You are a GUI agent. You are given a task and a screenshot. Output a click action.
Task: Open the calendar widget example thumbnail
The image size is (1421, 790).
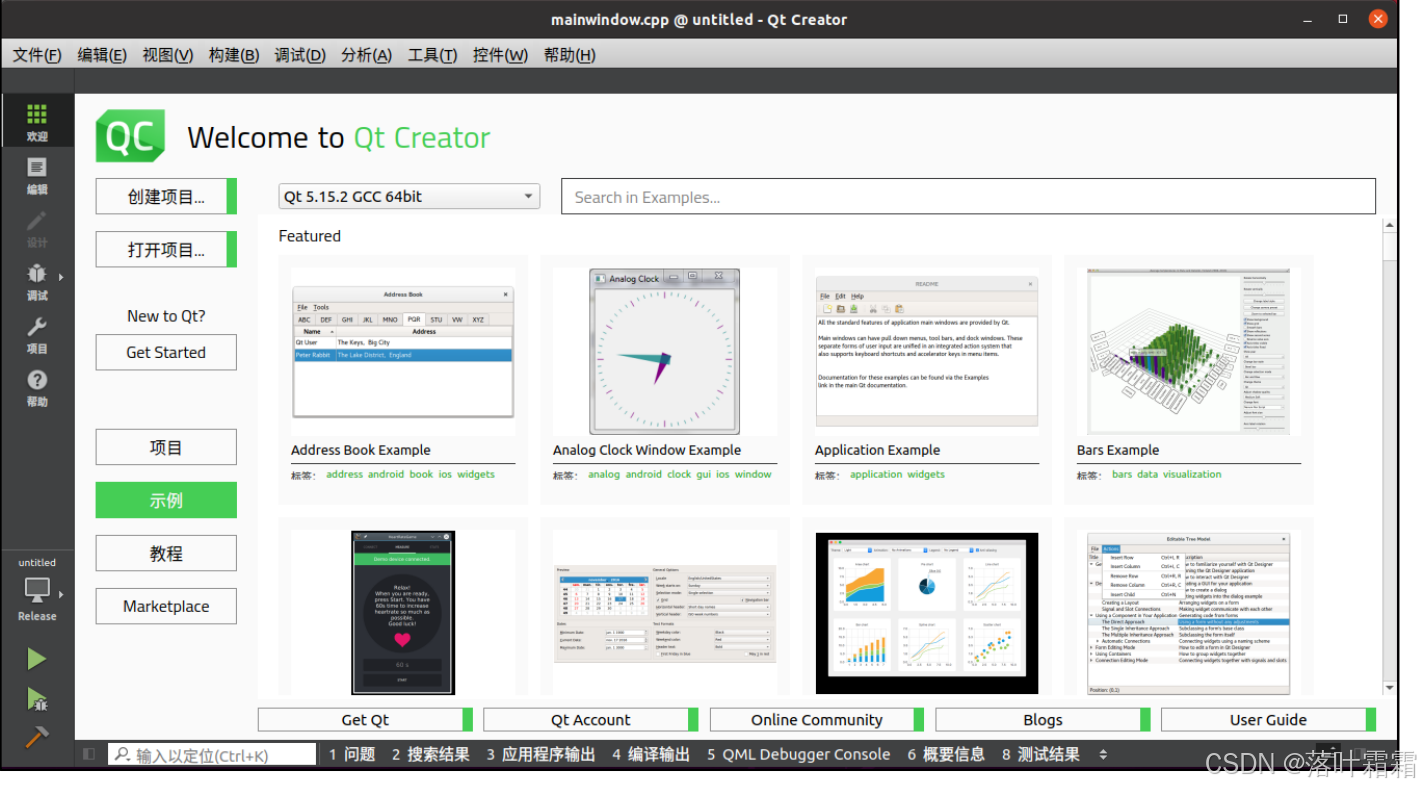point(664,613)
